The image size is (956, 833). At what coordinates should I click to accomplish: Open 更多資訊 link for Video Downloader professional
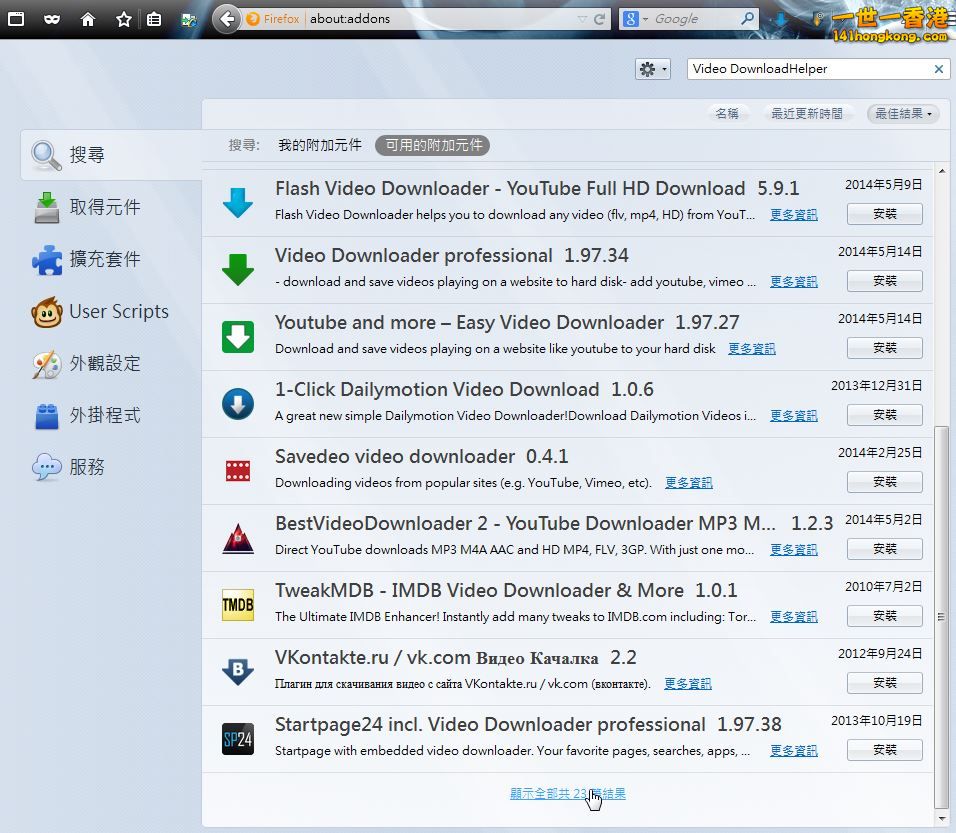coord(793,282)
